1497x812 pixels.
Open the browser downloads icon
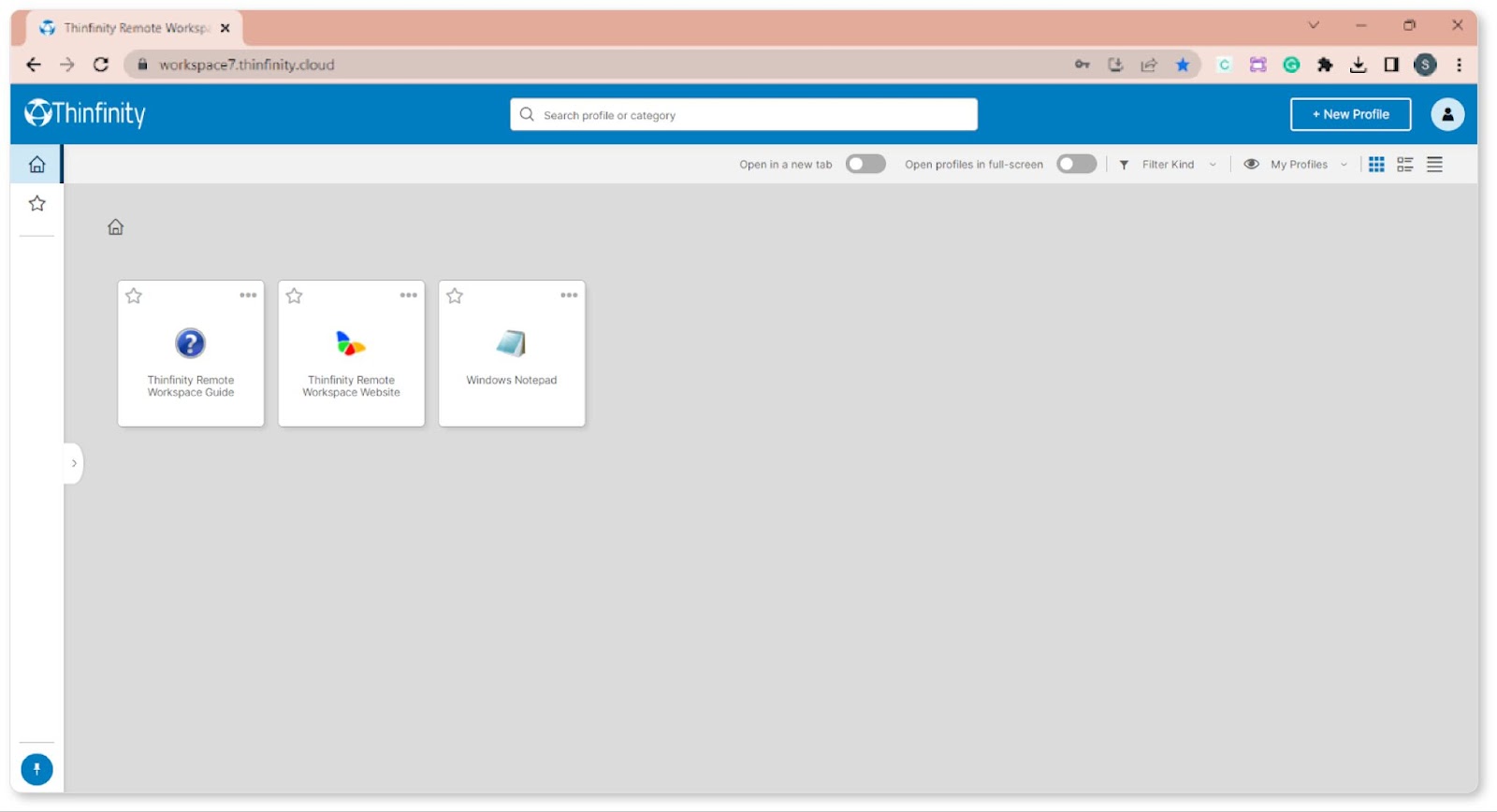click(1359, 65)
